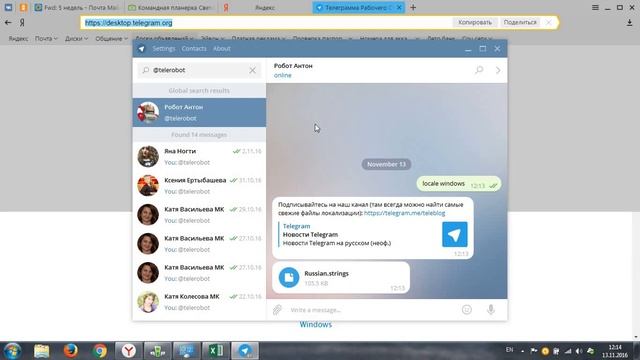Screen dimensions: 640x360
Task: Open Яна Ногти search result message
Action: (199, 156)
